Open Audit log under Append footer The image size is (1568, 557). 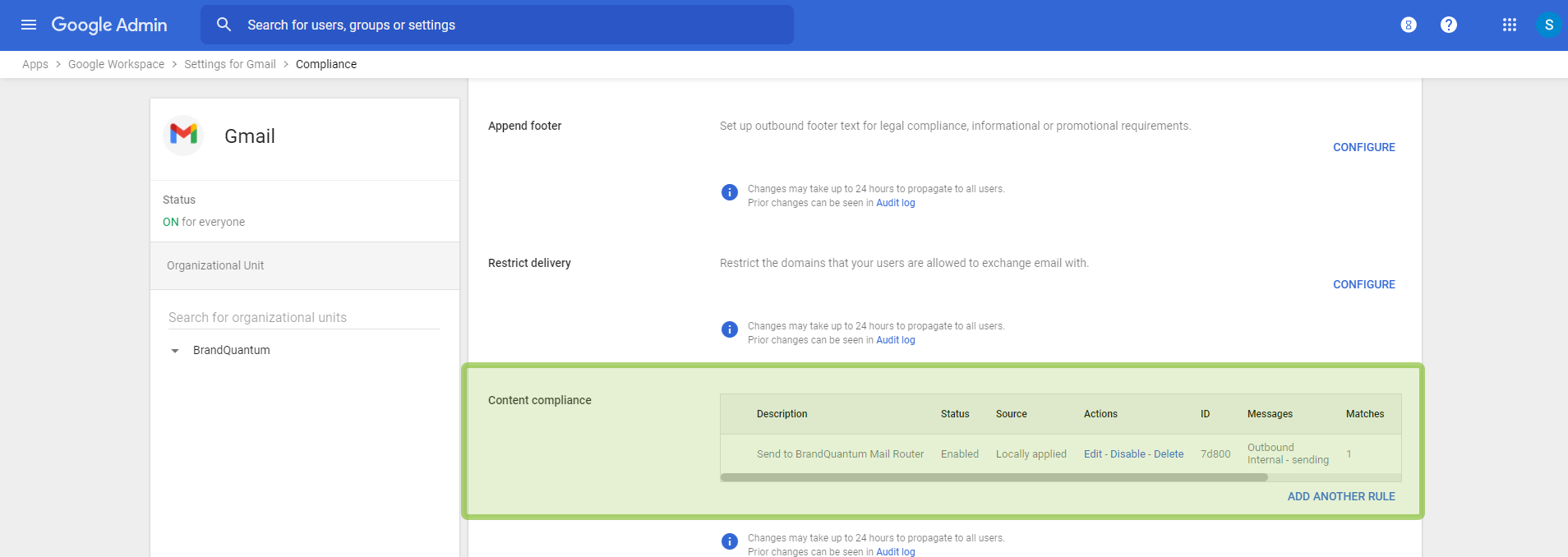pyautogui.click(x=895, y=203)
